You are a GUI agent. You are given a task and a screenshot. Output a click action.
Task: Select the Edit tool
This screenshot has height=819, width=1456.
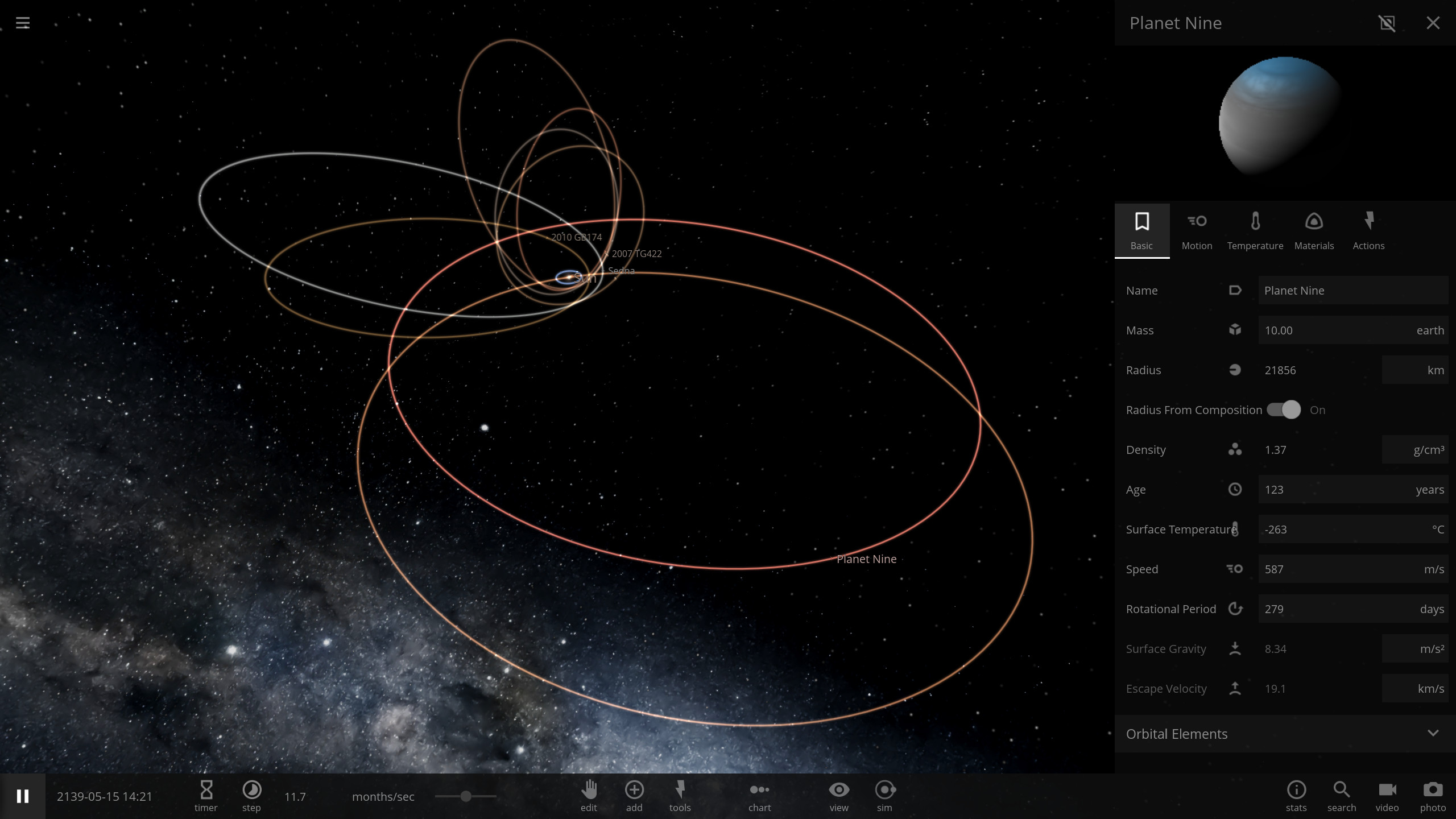(x=589, y=795)
